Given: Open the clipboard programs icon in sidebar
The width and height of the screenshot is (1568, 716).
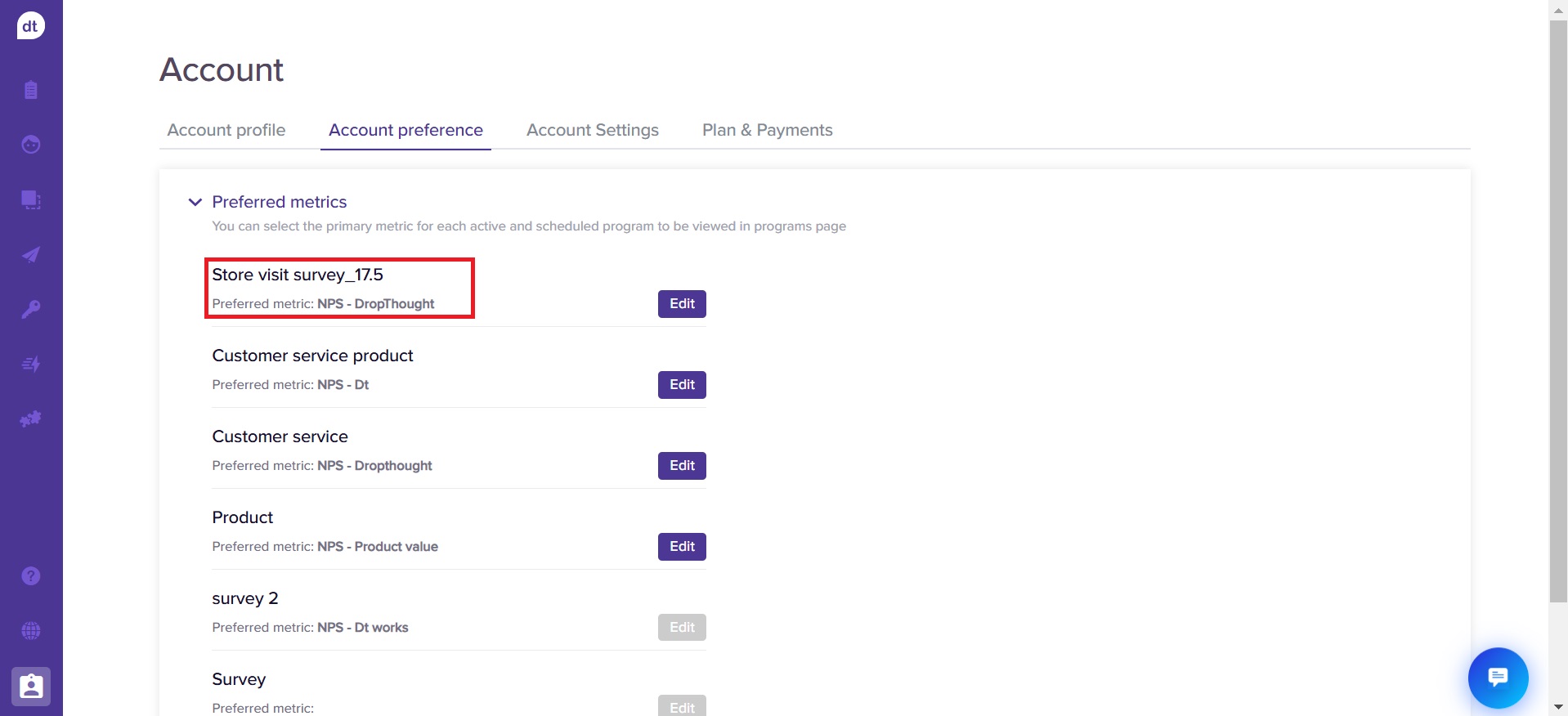Looking at the screenshot, I should coord(31,90).
